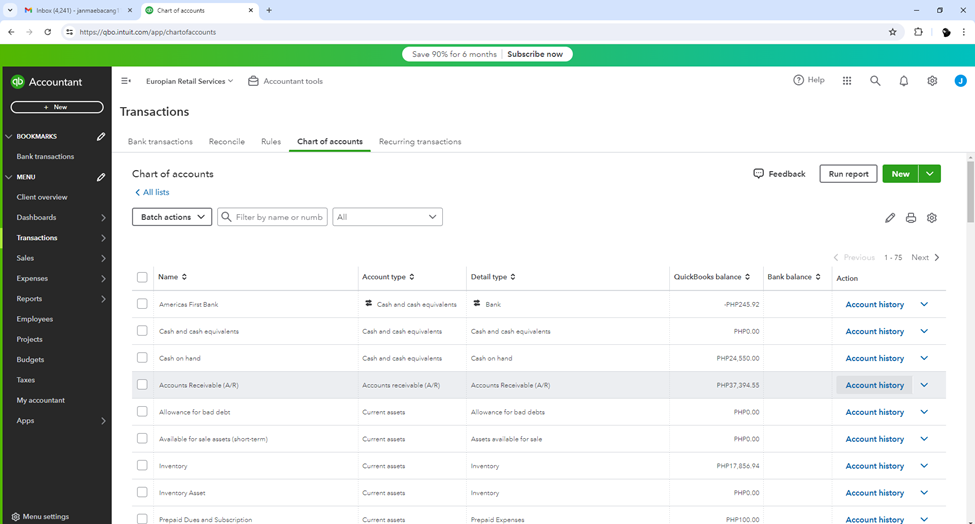Sort by QuickBooks balance column arrows

click(747, 277)
